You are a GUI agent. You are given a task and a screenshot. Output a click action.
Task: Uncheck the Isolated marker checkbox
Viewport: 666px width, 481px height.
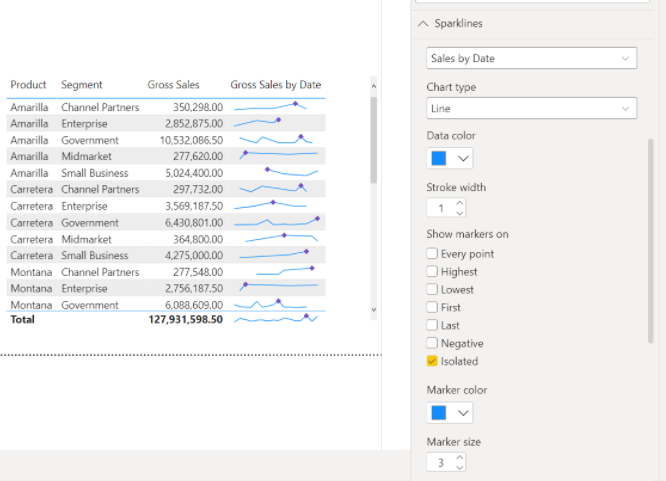tap(432, 361)
